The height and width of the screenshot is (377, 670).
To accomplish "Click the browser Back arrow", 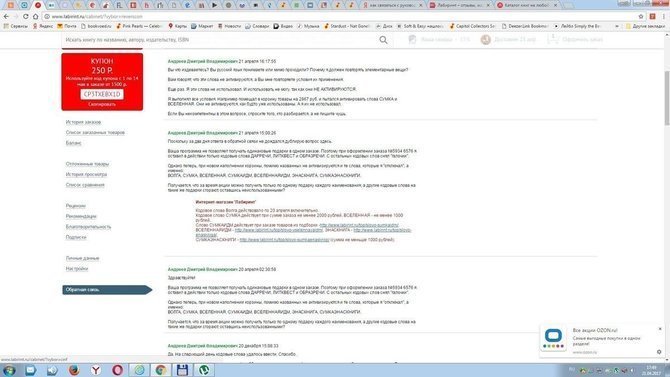I will (x=6, y=16).
